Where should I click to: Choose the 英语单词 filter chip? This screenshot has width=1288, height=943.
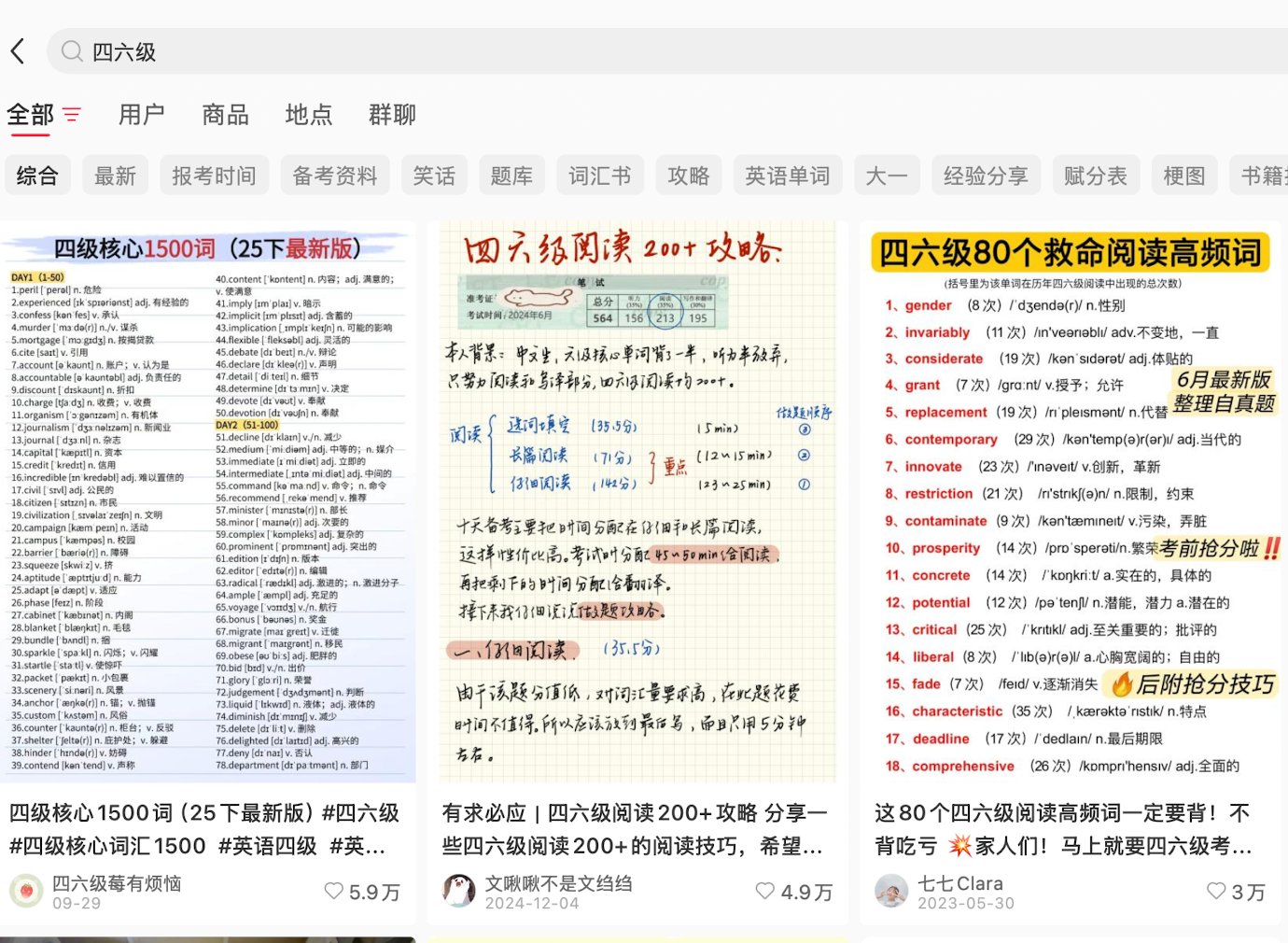tap(787, 176)
